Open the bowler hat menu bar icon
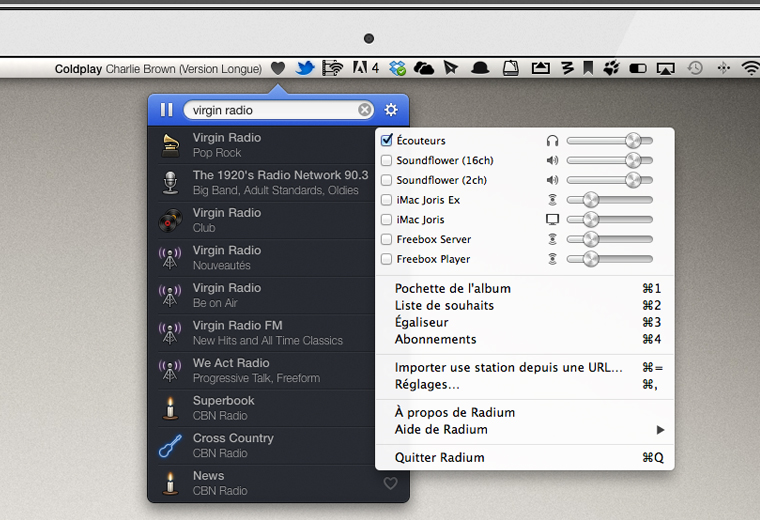The width and height of the screenshot is (760, 520). [480, 68]
